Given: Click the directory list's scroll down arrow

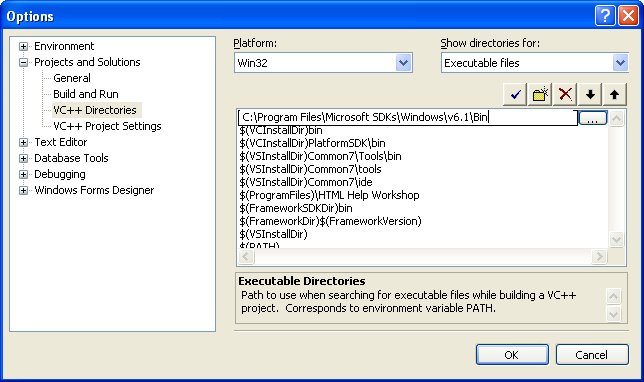Looking at the screenshot, I should [x=616, y=239].
